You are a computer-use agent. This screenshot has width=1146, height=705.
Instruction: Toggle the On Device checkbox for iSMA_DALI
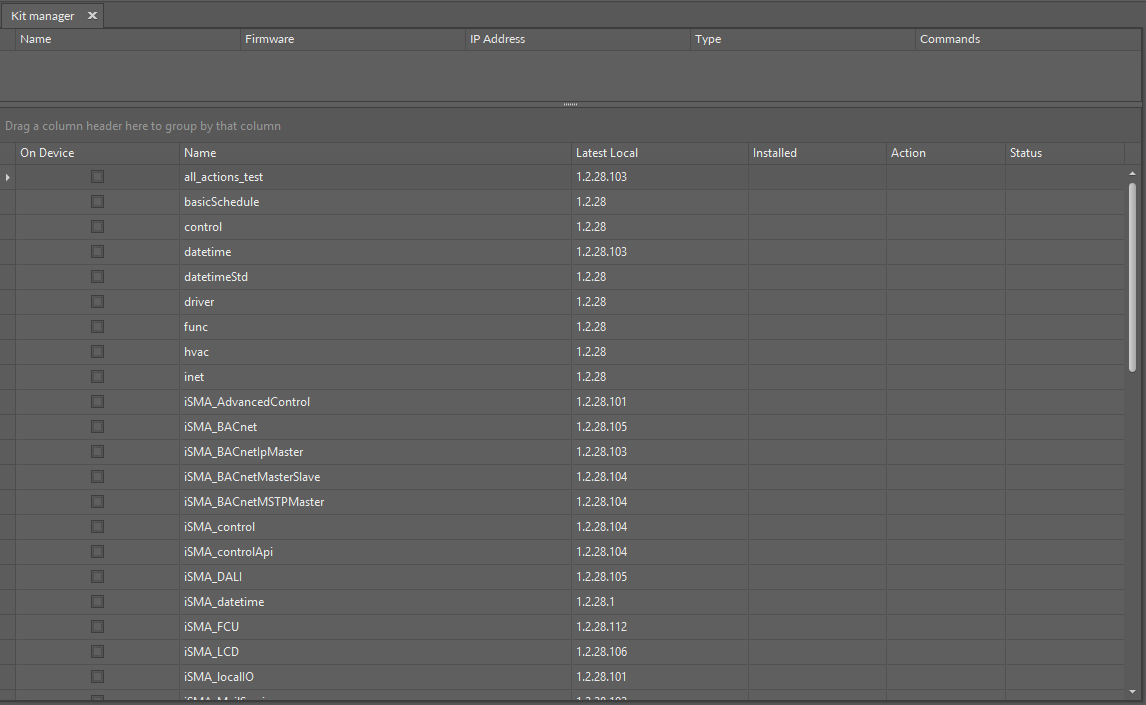[97, 577]
